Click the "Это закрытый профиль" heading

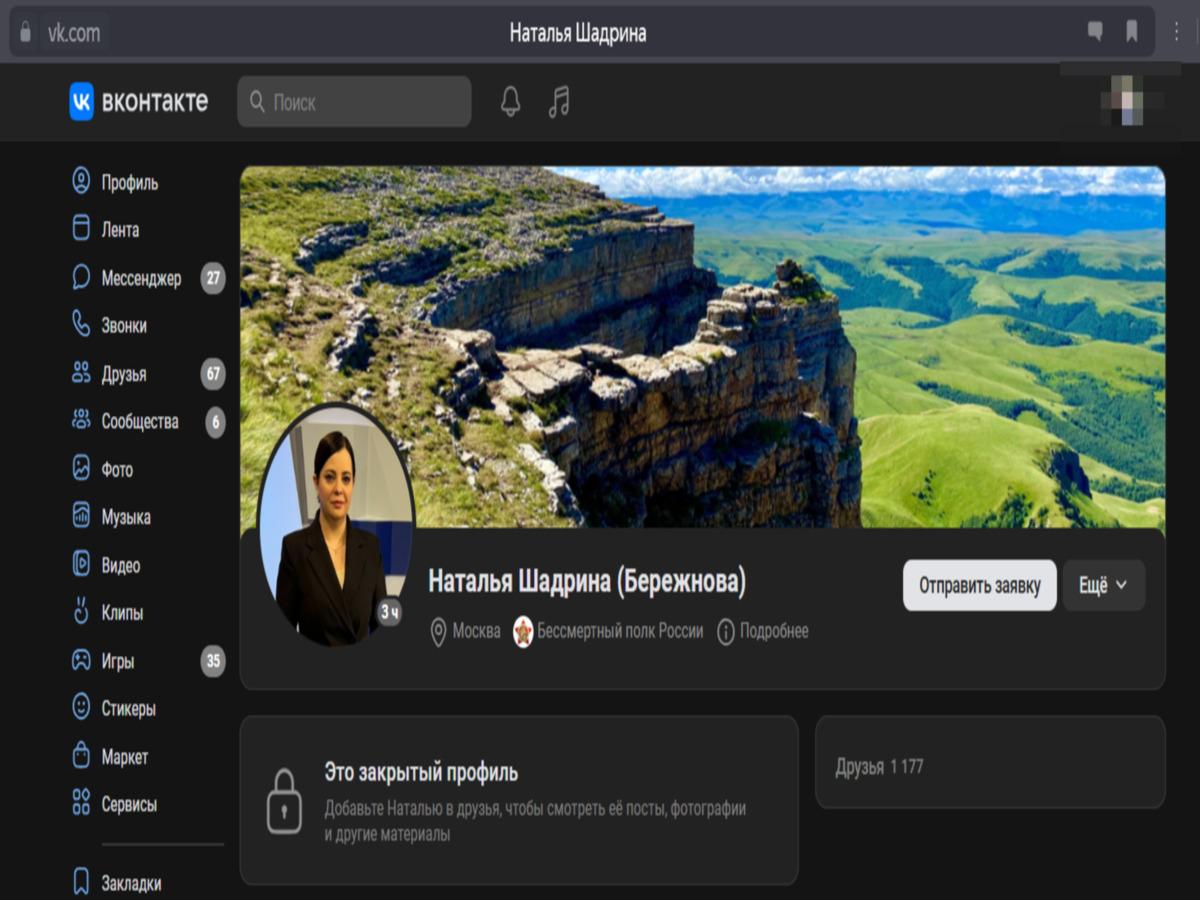[421, 773]
